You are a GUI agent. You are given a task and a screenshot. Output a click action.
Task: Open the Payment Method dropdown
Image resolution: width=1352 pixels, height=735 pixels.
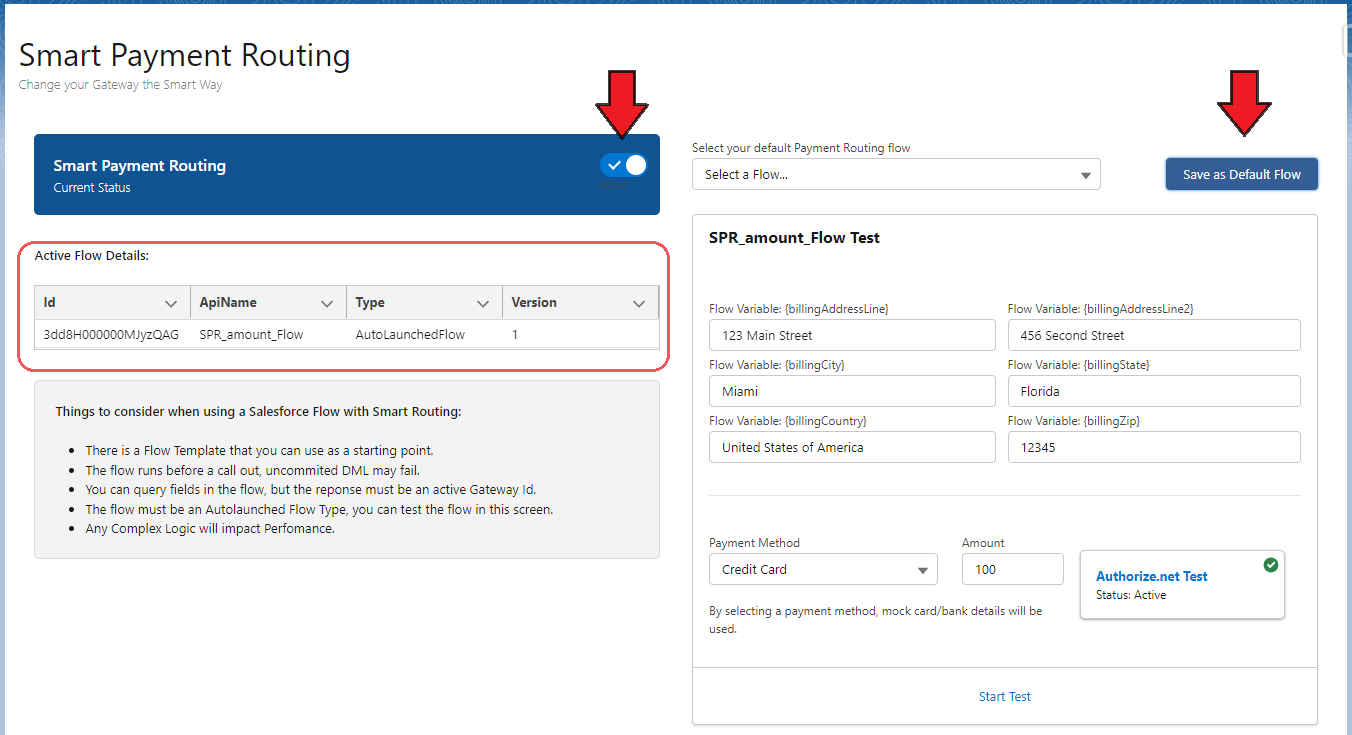point(823,569)
